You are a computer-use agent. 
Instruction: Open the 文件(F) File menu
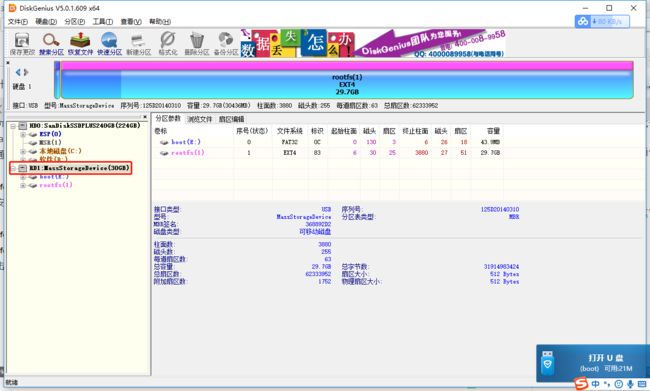point(18,22)
